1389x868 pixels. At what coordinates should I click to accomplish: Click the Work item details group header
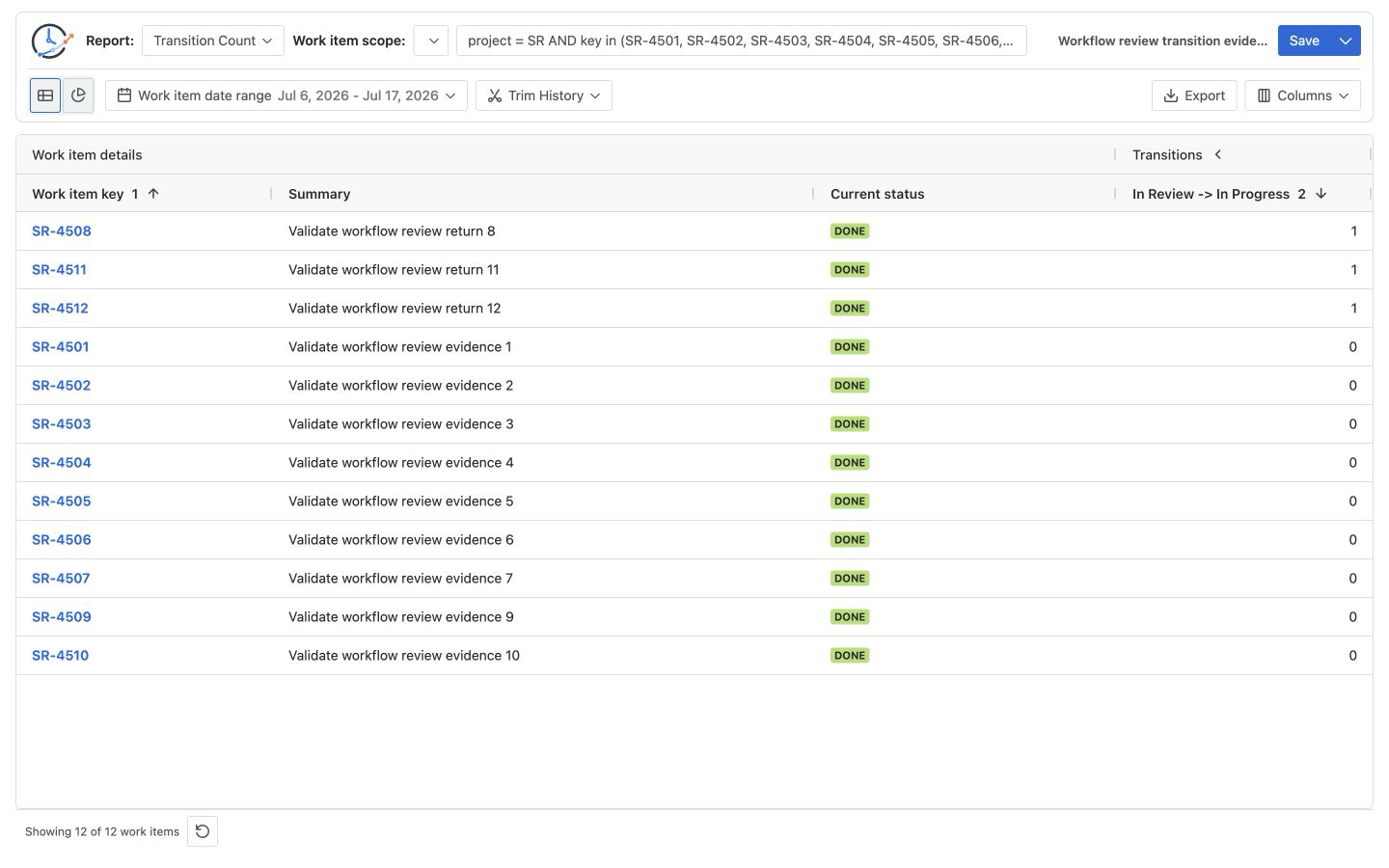87,154
